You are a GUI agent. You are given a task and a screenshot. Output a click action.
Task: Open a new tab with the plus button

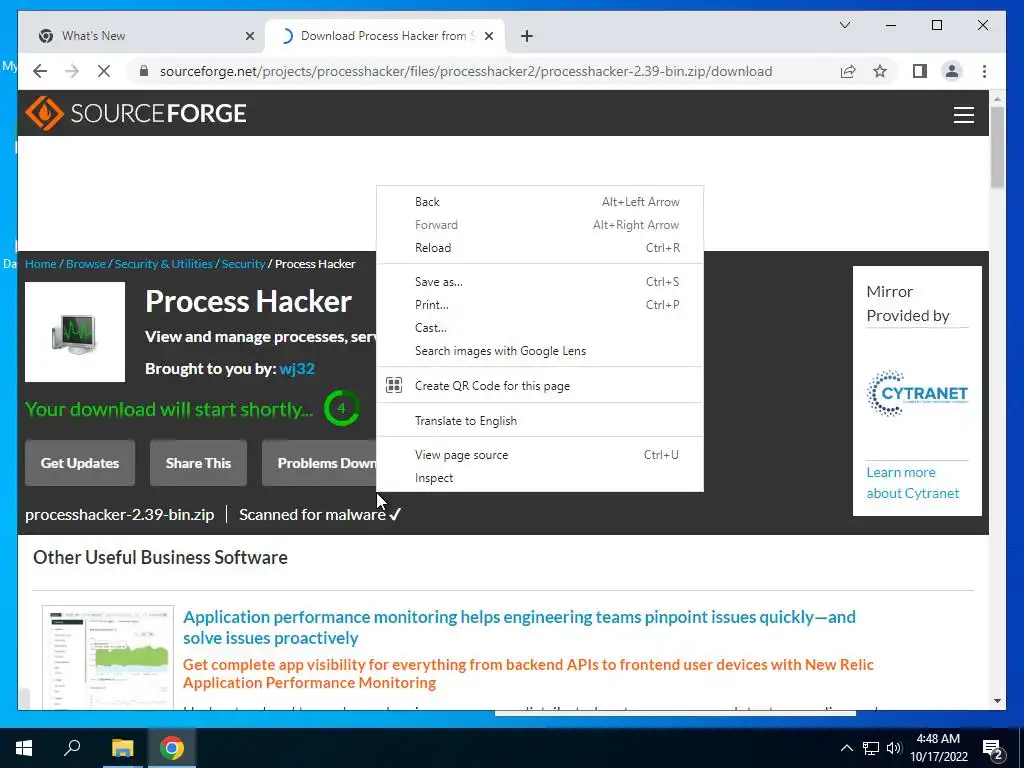click(527, 36)
